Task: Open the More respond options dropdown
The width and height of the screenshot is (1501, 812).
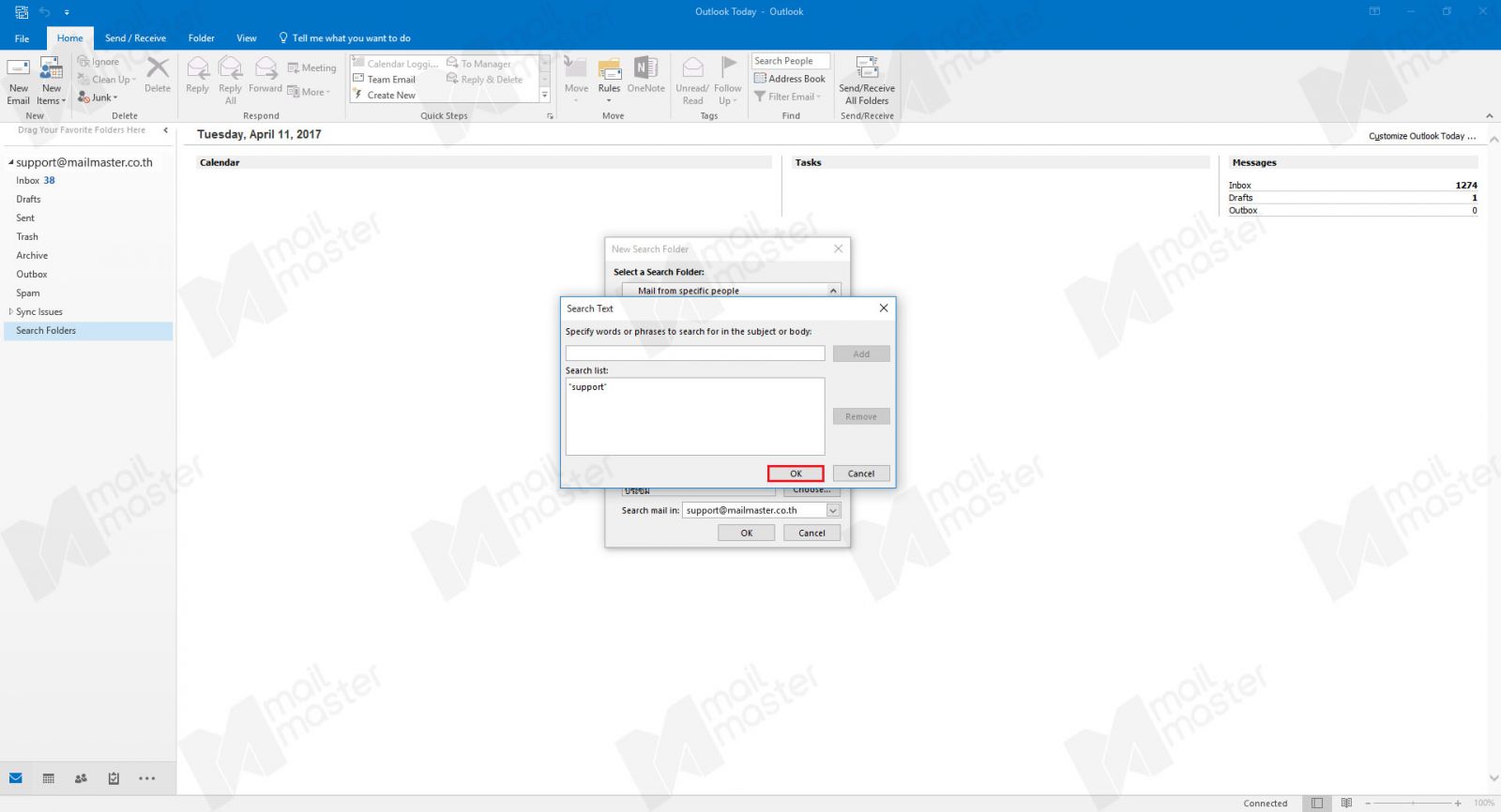Action: click(310, 92)
